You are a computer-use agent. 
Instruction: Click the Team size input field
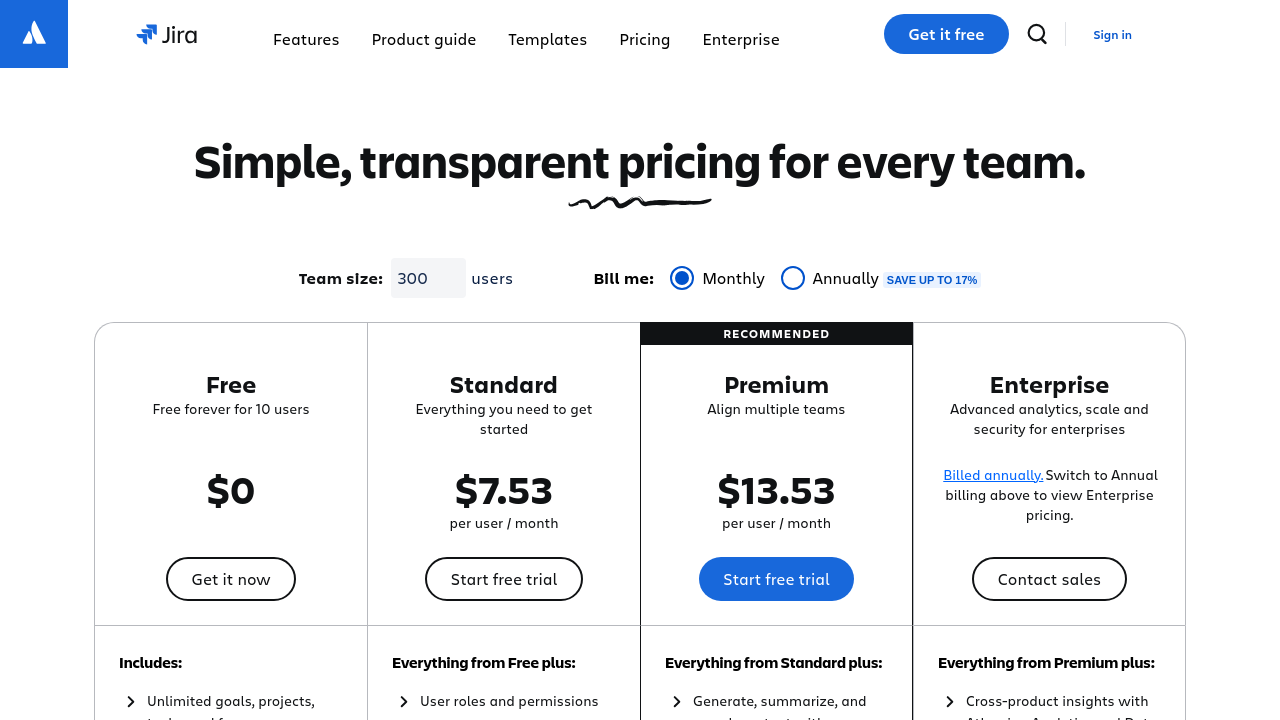(x=428, y=278)
